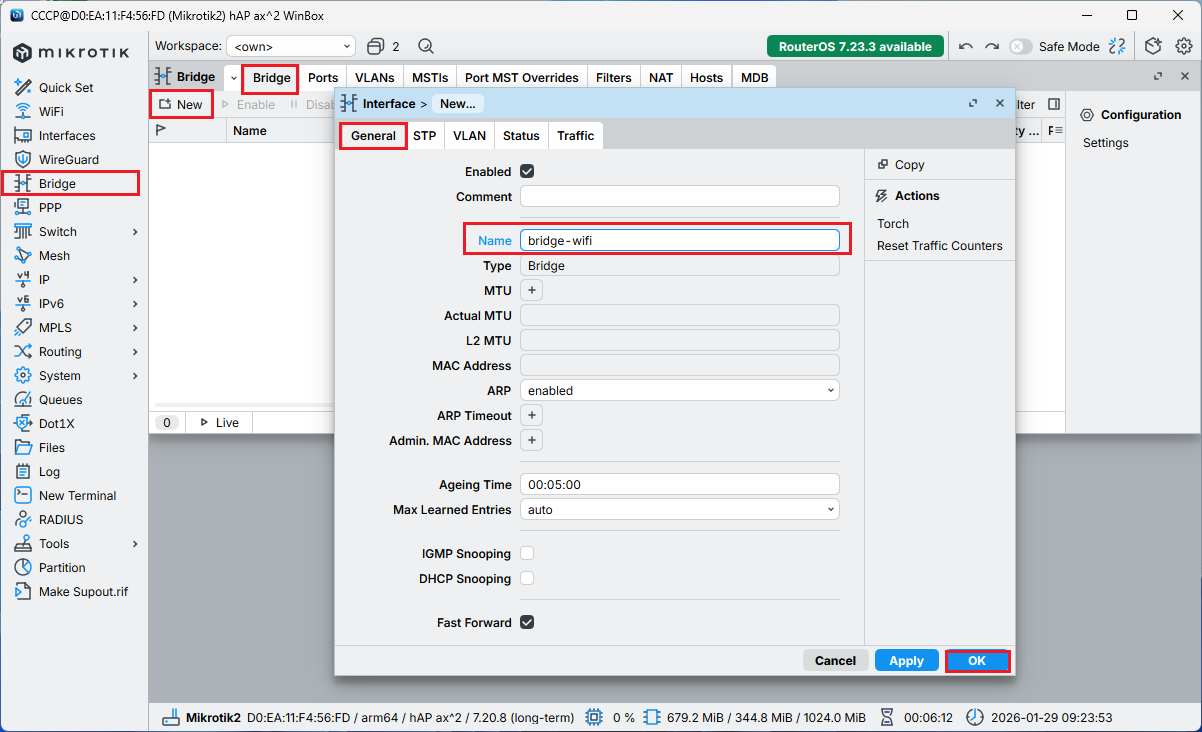1202x732 pixels.
Task: Open Quick Set in sidebar
Action: coord(66,88)
